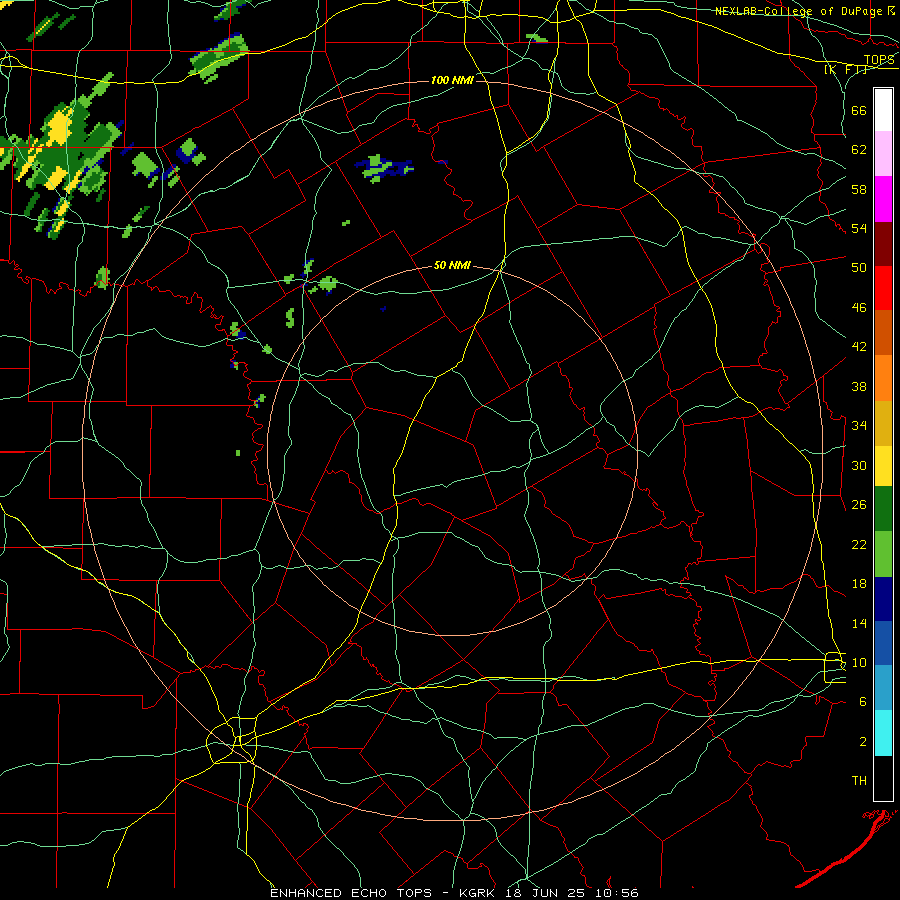
Task: Click the 50 NMI range ring label
Action: [x=452, y=265]
